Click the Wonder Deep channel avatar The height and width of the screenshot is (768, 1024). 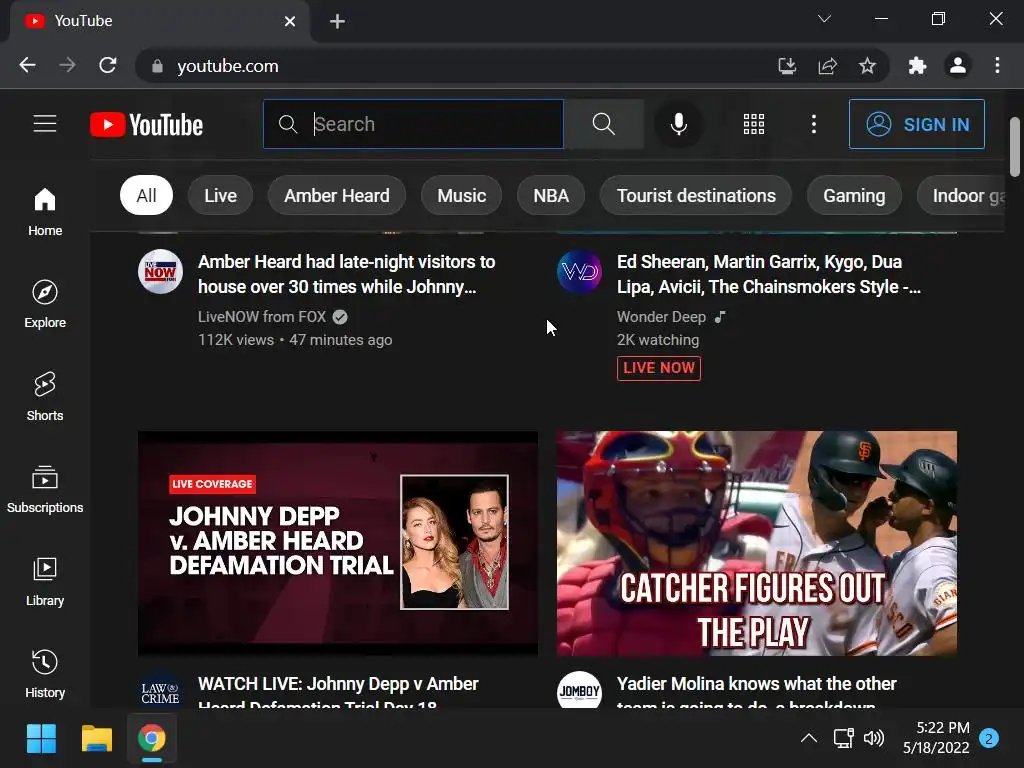(579, 271)
